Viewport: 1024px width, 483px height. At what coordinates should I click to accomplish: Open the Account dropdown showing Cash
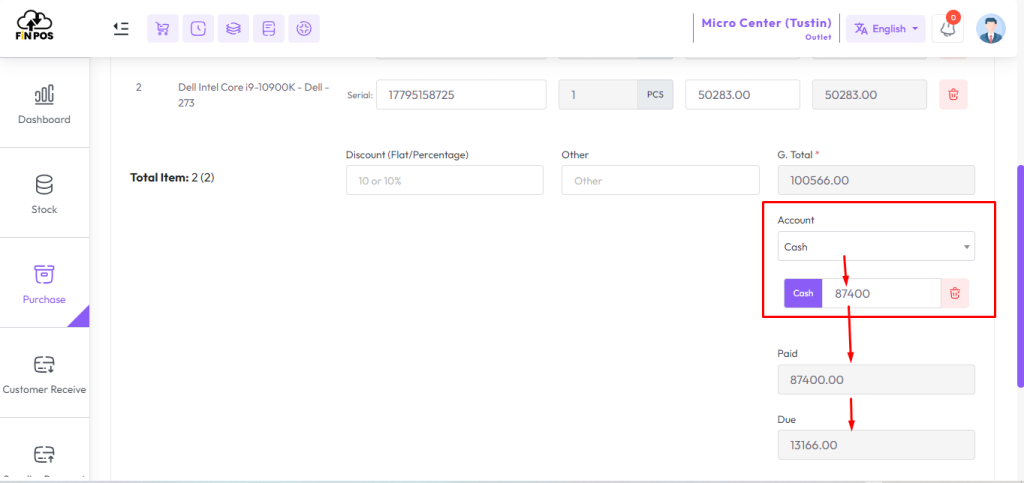(x=876, y=247)
